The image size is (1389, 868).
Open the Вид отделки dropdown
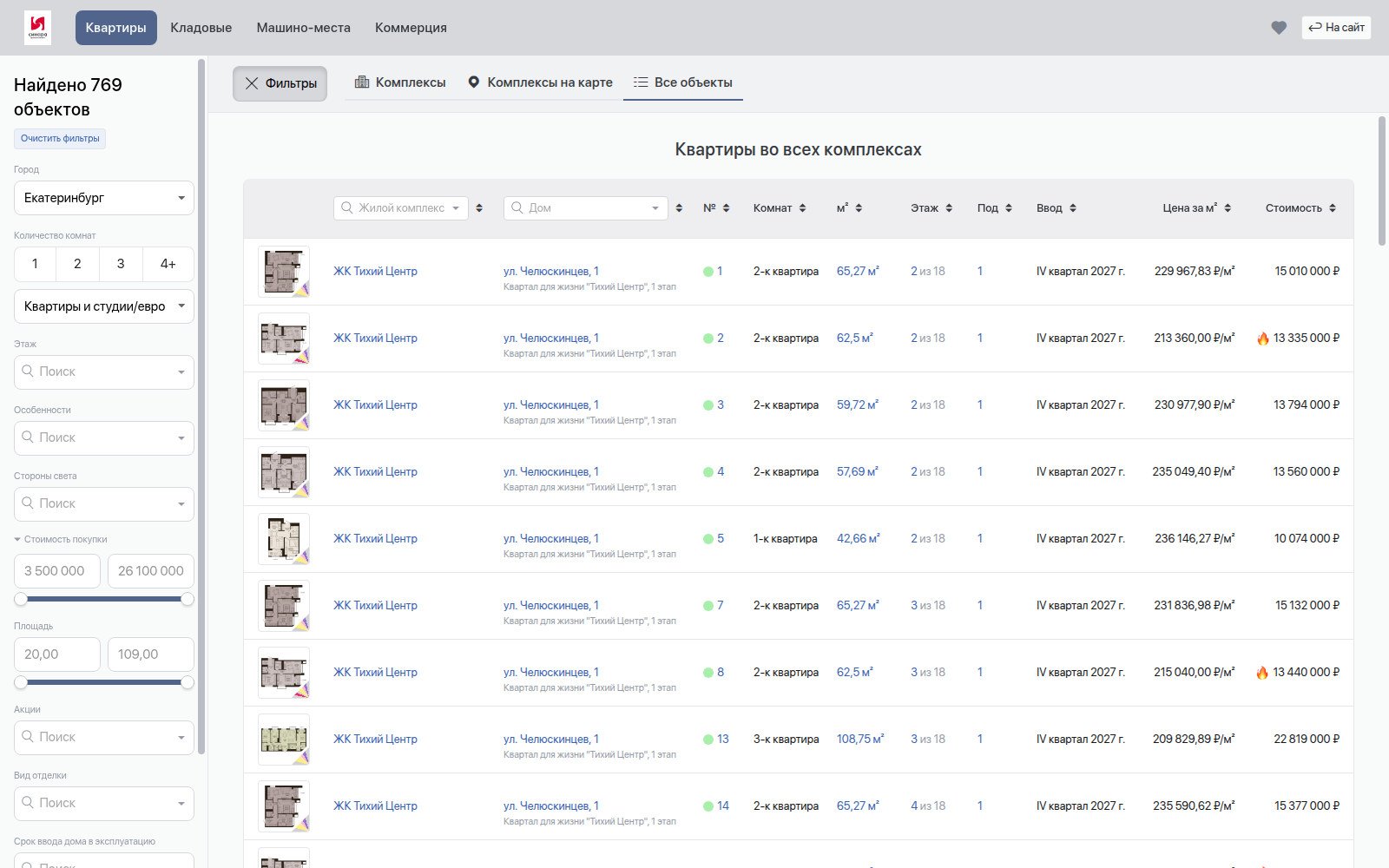click(104, 803)
